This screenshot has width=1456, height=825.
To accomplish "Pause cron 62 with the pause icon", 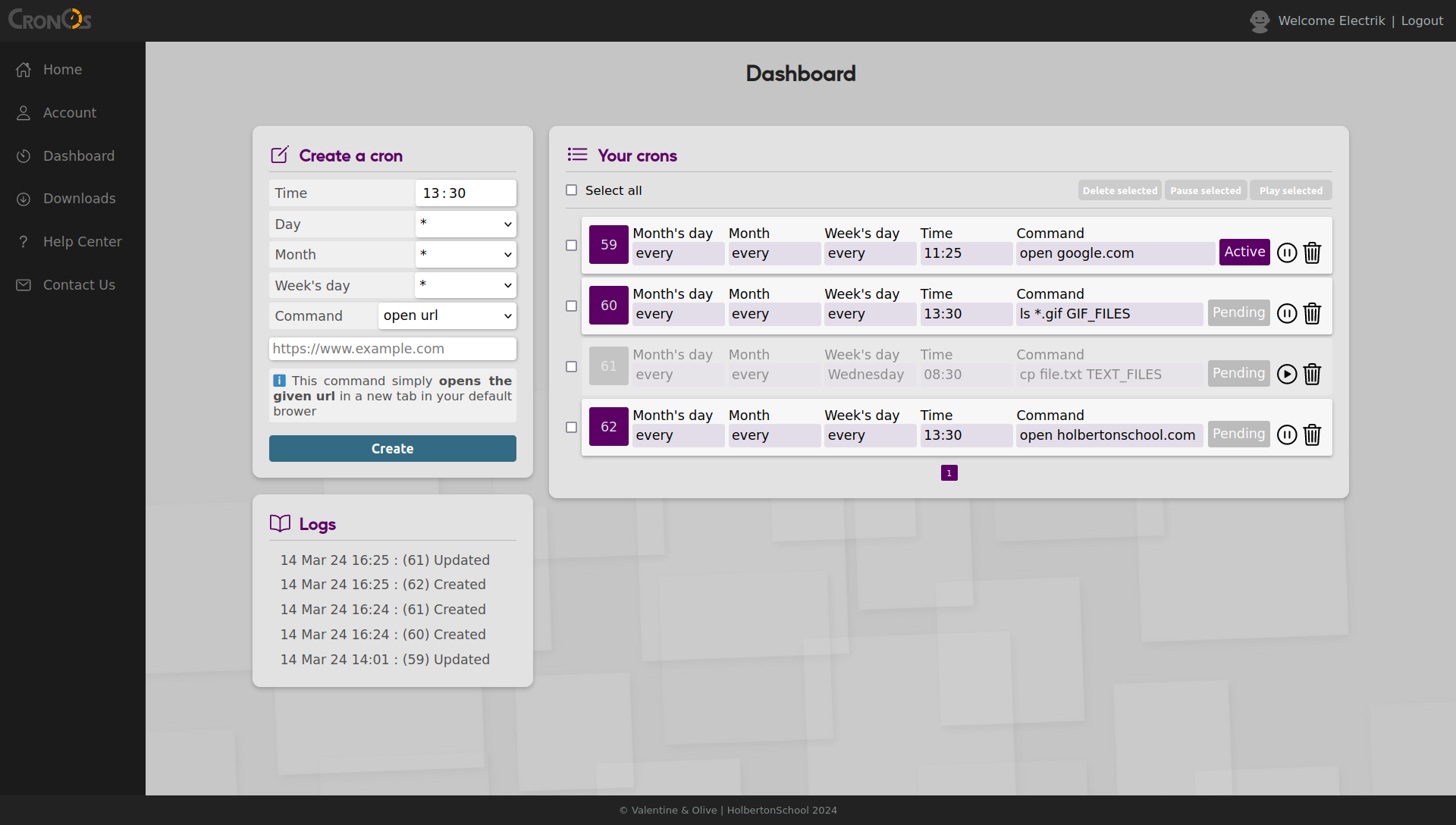I will pyautogui.click(x=1287, y=434).
